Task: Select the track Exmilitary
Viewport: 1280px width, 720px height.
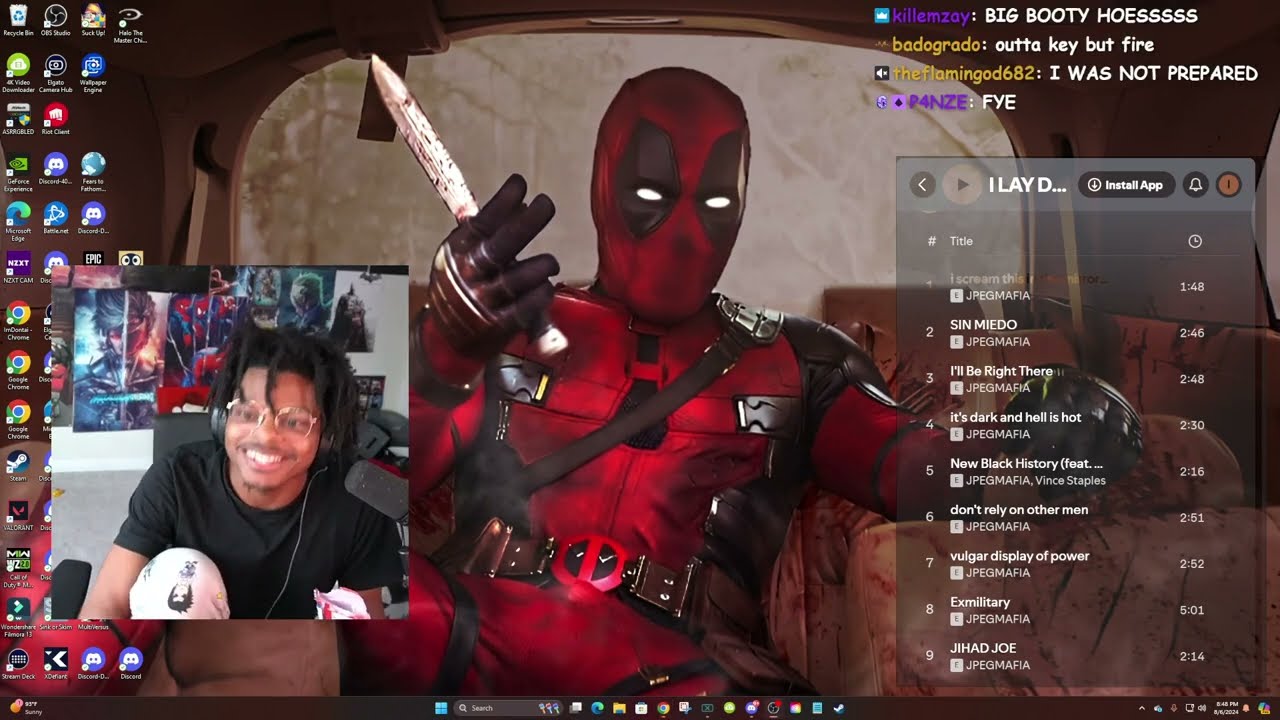Action: tap(1075, 610)
